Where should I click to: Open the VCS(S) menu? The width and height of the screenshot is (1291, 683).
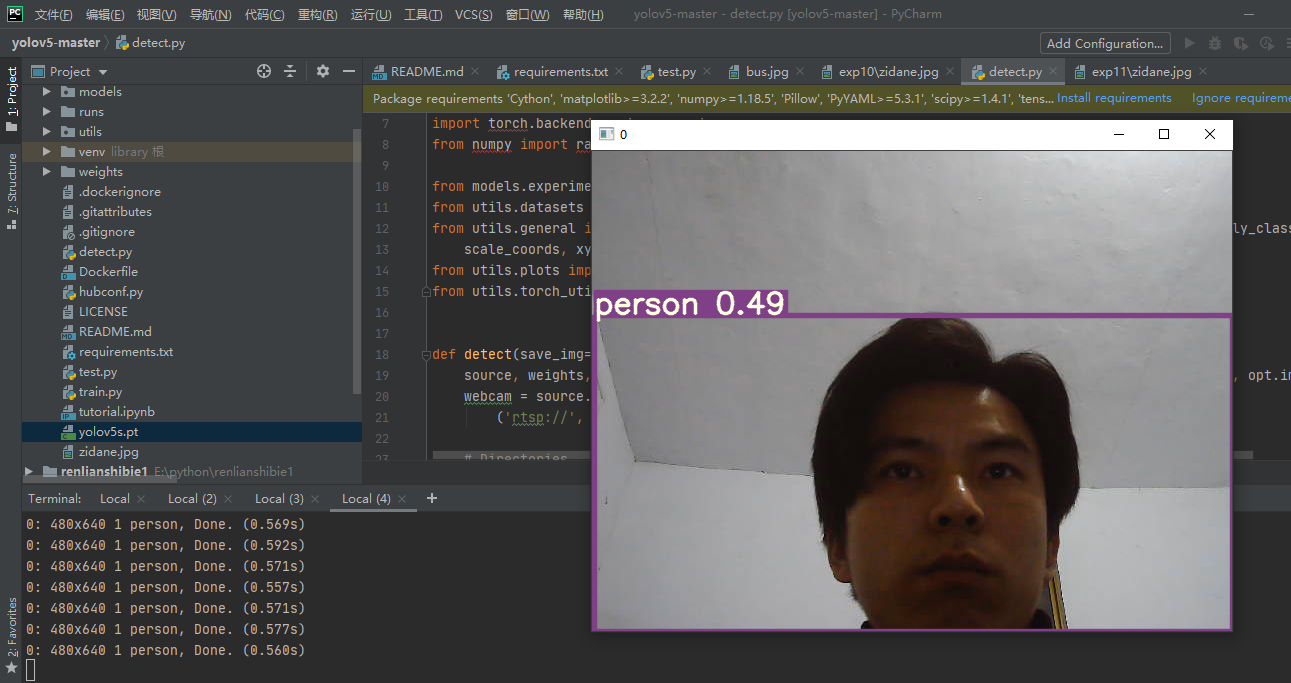pyautogui.click(x=473, y=15)
